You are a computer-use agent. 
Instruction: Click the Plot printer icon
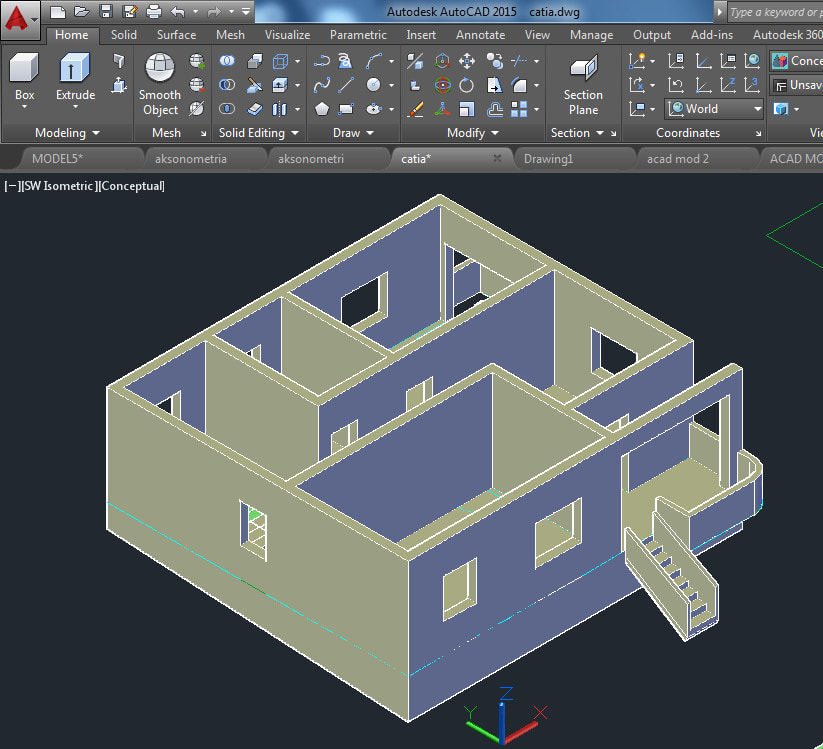[x=154, y=11]
